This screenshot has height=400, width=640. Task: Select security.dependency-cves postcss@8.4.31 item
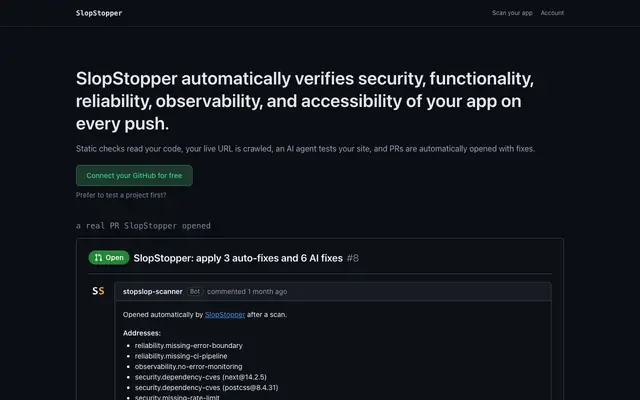coord(207,387)
